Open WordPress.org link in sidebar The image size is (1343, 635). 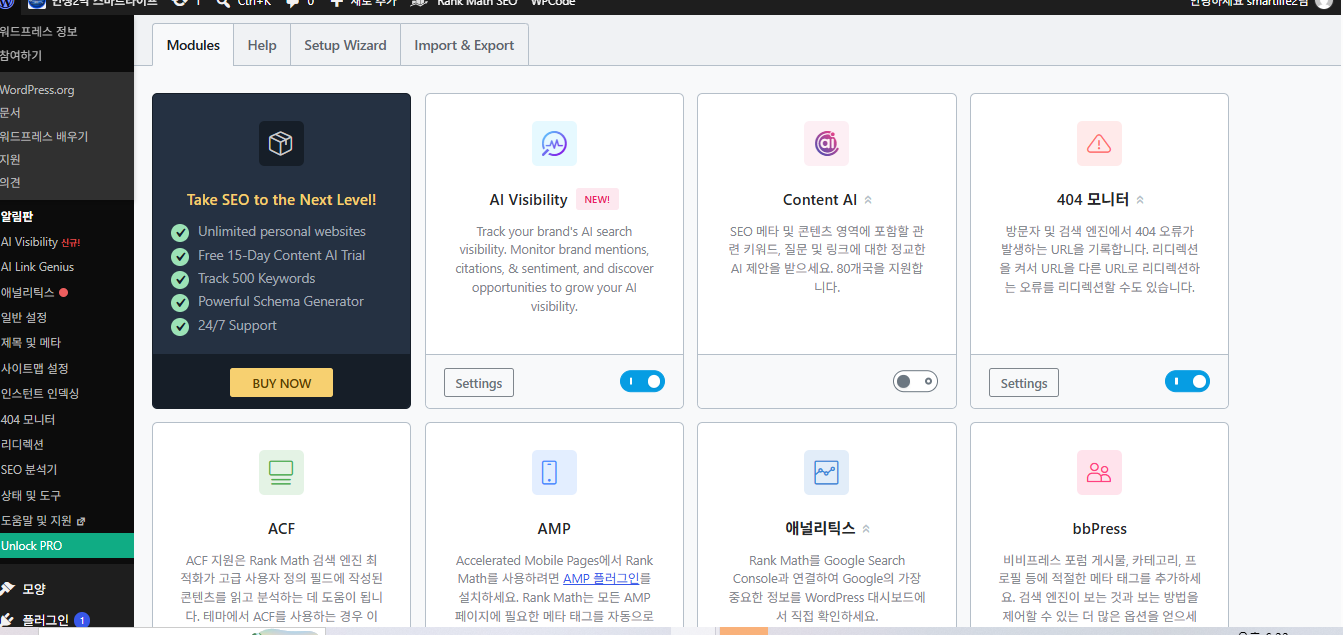coord(37,90)
